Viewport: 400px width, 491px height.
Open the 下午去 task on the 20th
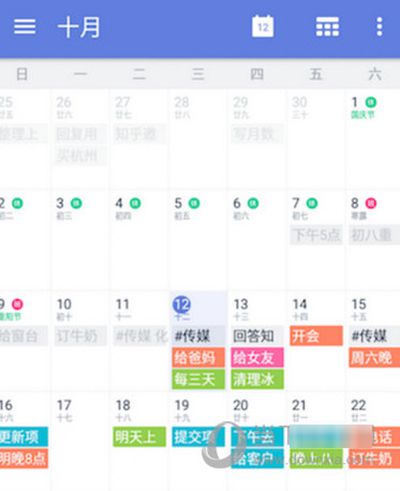(257, 437)
